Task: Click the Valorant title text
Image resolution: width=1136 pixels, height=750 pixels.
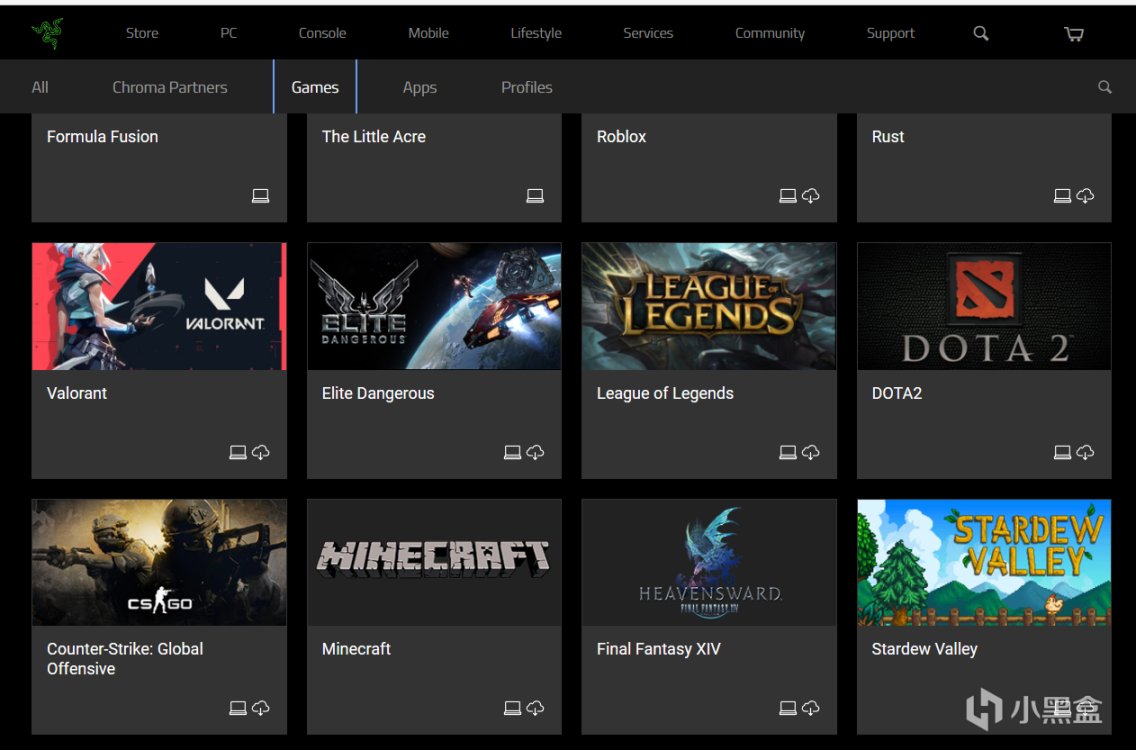Action: [77, 393]
